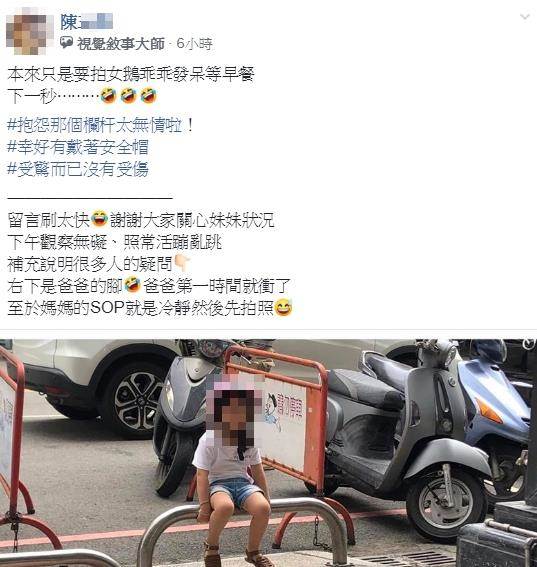Open the 6小時 post timestamp
The width and height of the screenshot is (537, 567).
pos(194,44)
